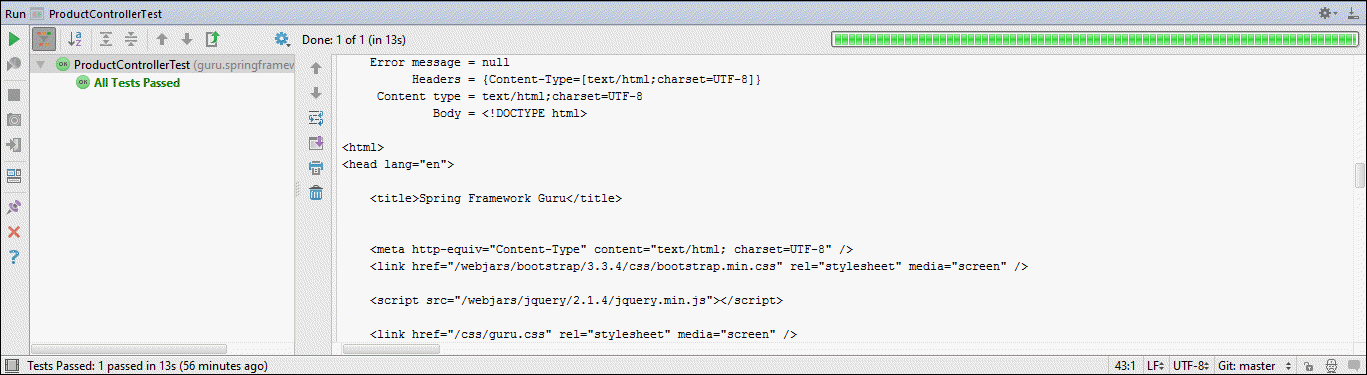Clear console with trash icon
The image size is (1367, 375).
point(316,192)
